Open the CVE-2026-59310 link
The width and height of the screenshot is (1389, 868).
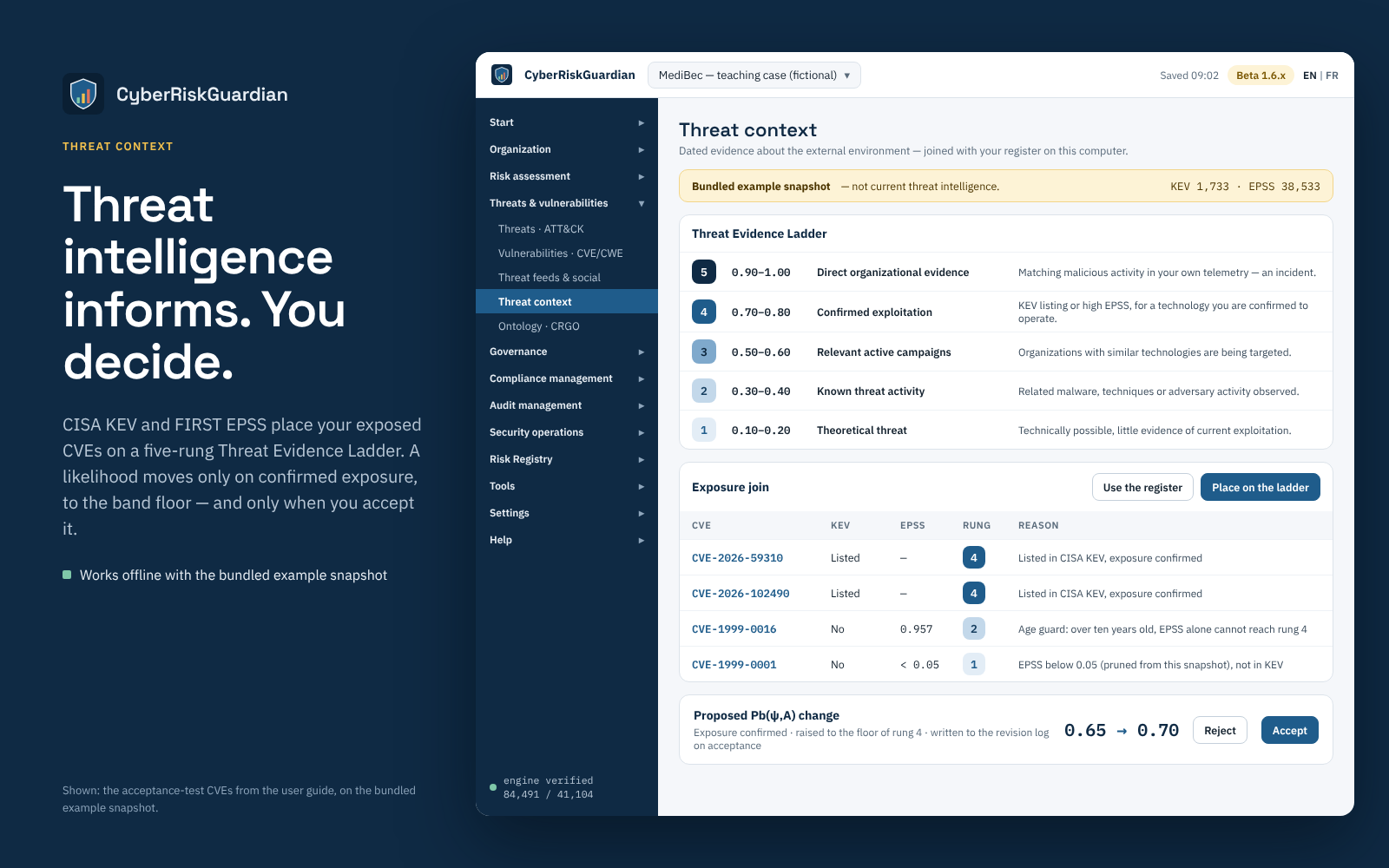pos(737,558)
